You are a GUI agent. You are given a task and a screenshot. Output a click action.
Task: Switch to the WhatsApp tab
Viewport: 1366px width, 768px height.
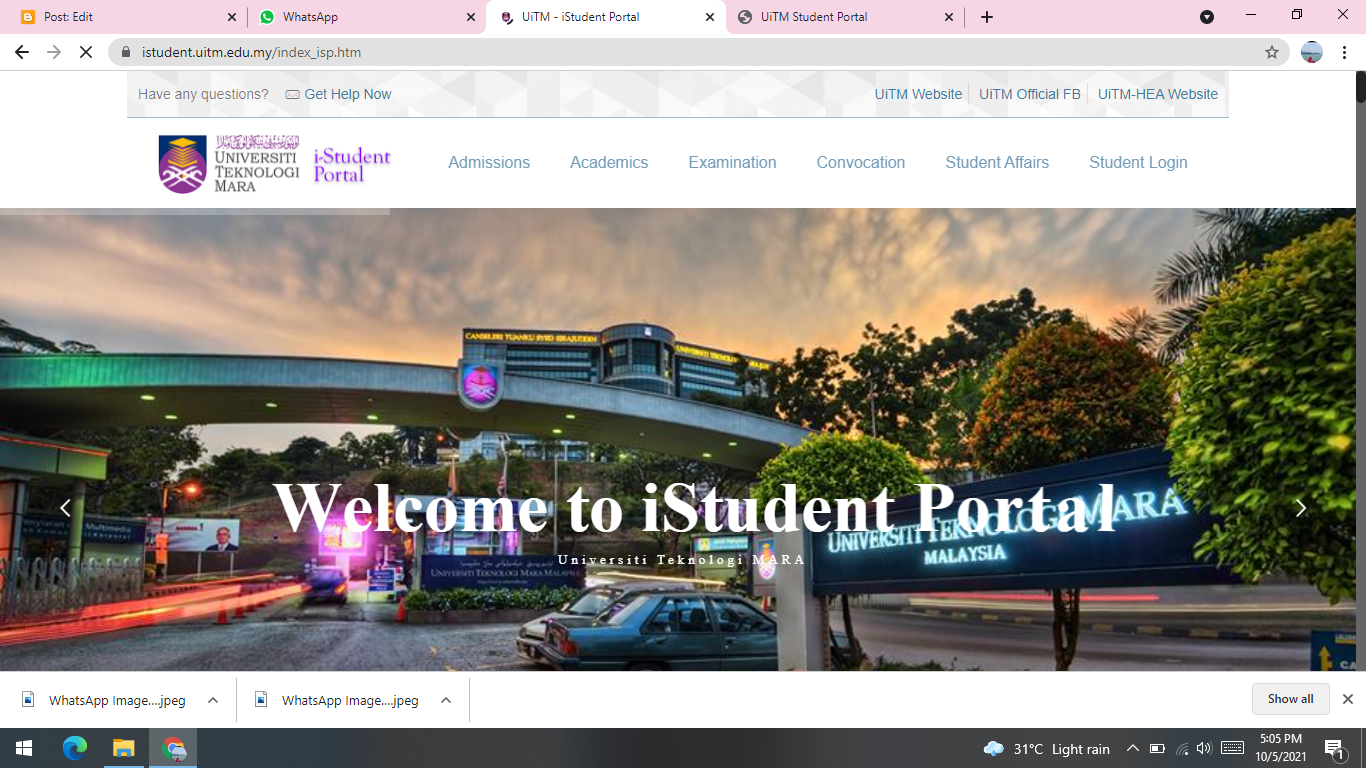[366, 17]
